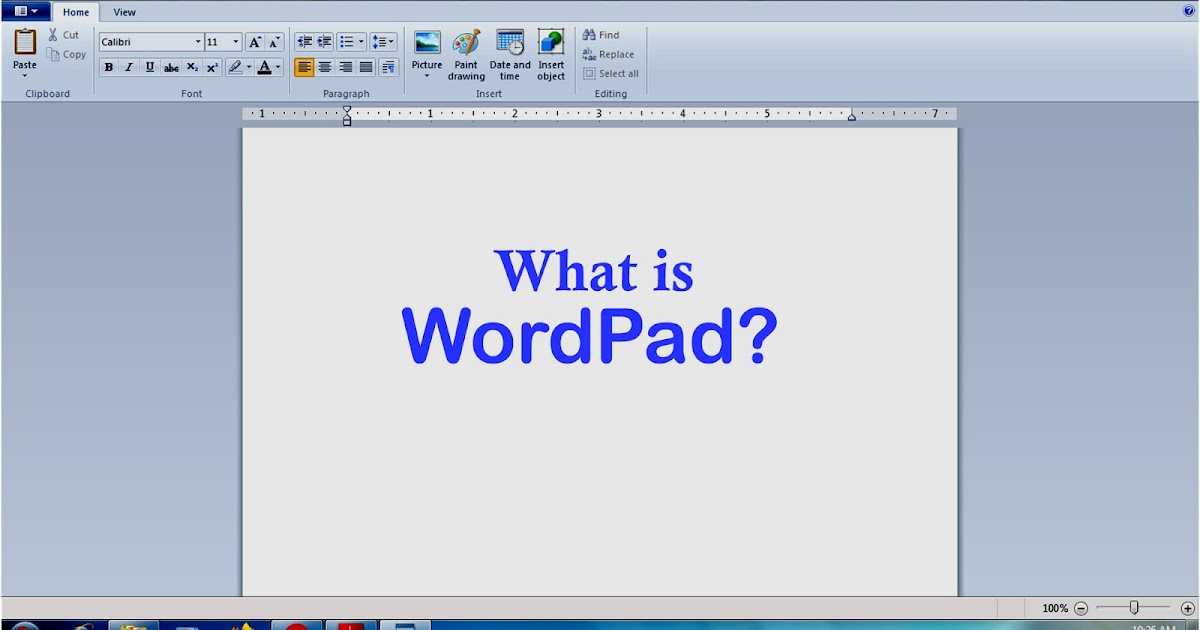Viewport: 1200px width, 630px height.
Task: Open the Replace dialog
Action: coord(608,54)
